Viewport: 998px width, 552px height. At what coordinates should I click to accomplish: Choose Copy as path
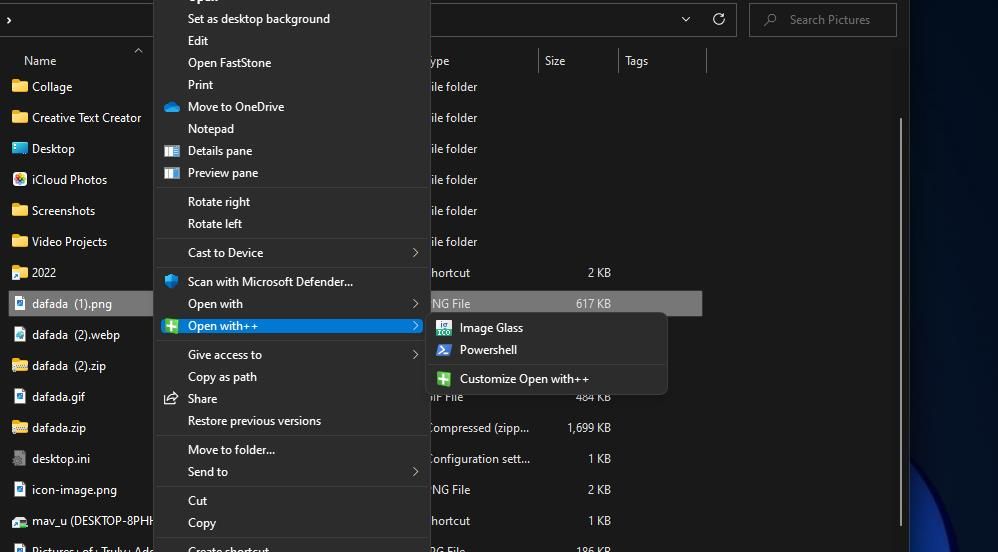click(222, 377)
